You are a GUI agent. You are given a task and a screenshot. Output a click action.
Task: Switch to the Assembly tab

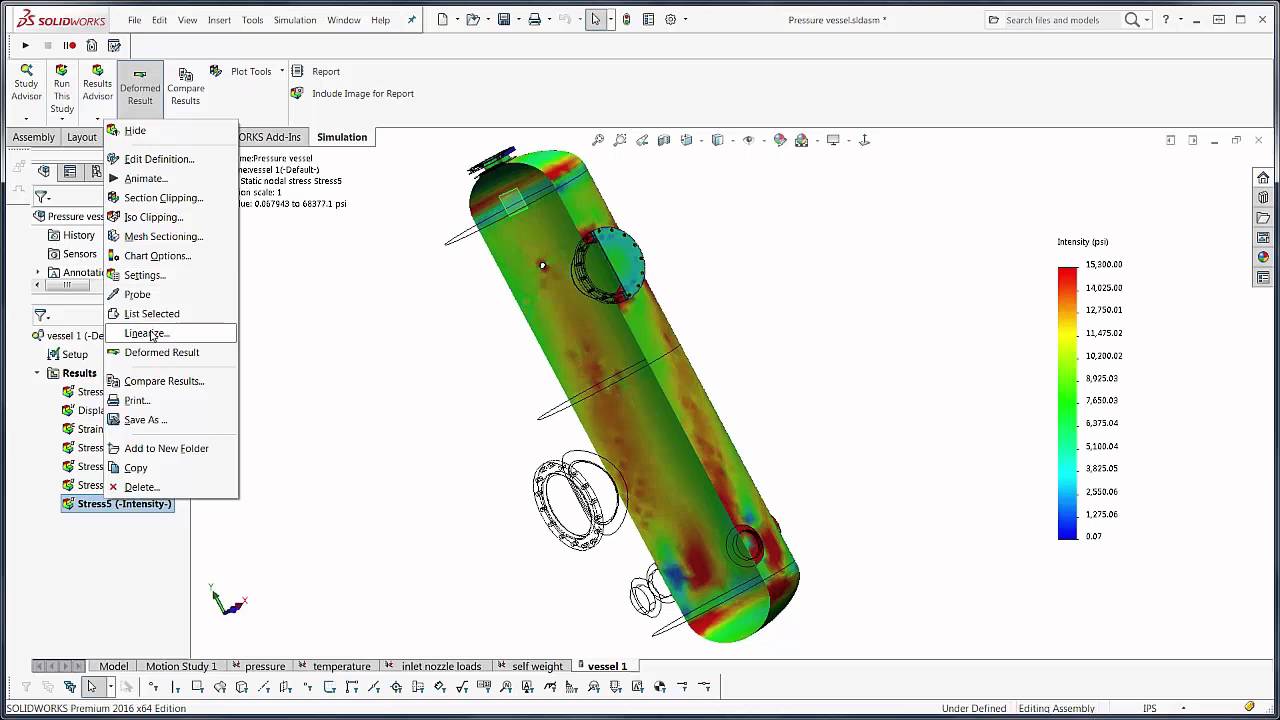pyautogui.click(x=33, y=137)
